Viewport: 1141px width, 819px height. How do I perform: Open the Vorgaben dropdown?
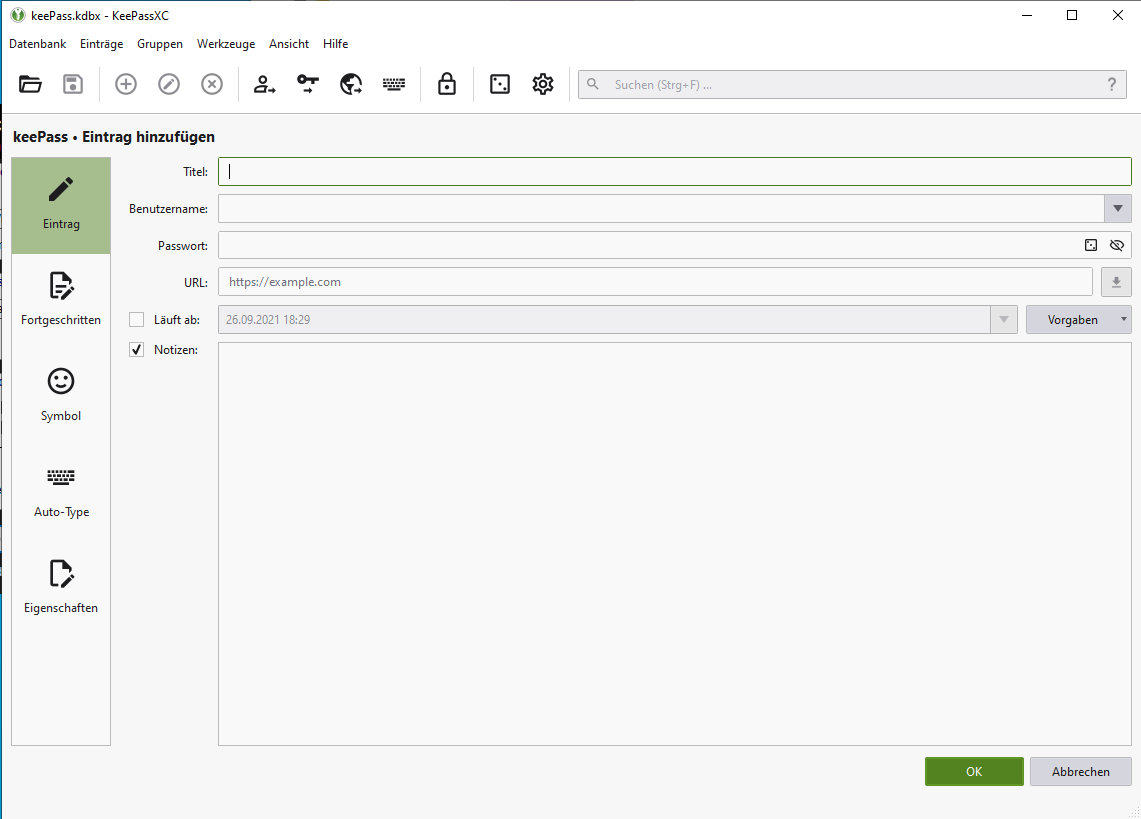[1078, 320]
